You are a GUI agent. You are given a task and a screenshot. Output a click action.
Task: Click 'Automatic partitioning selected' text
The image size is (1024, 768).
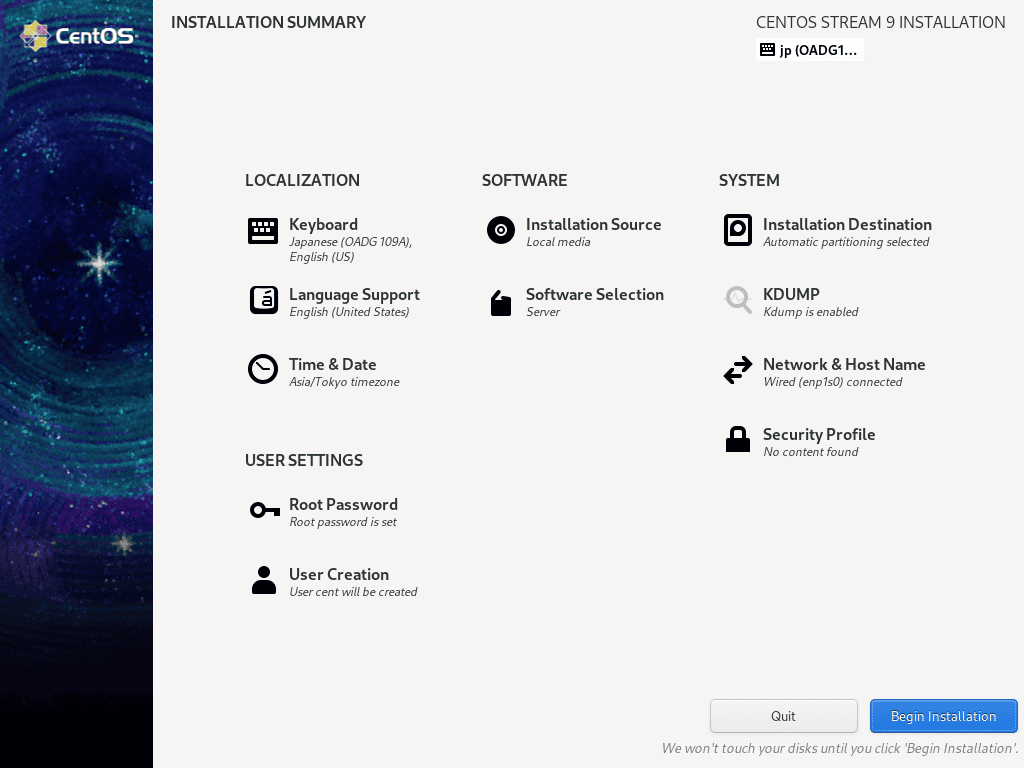(846, 242)
